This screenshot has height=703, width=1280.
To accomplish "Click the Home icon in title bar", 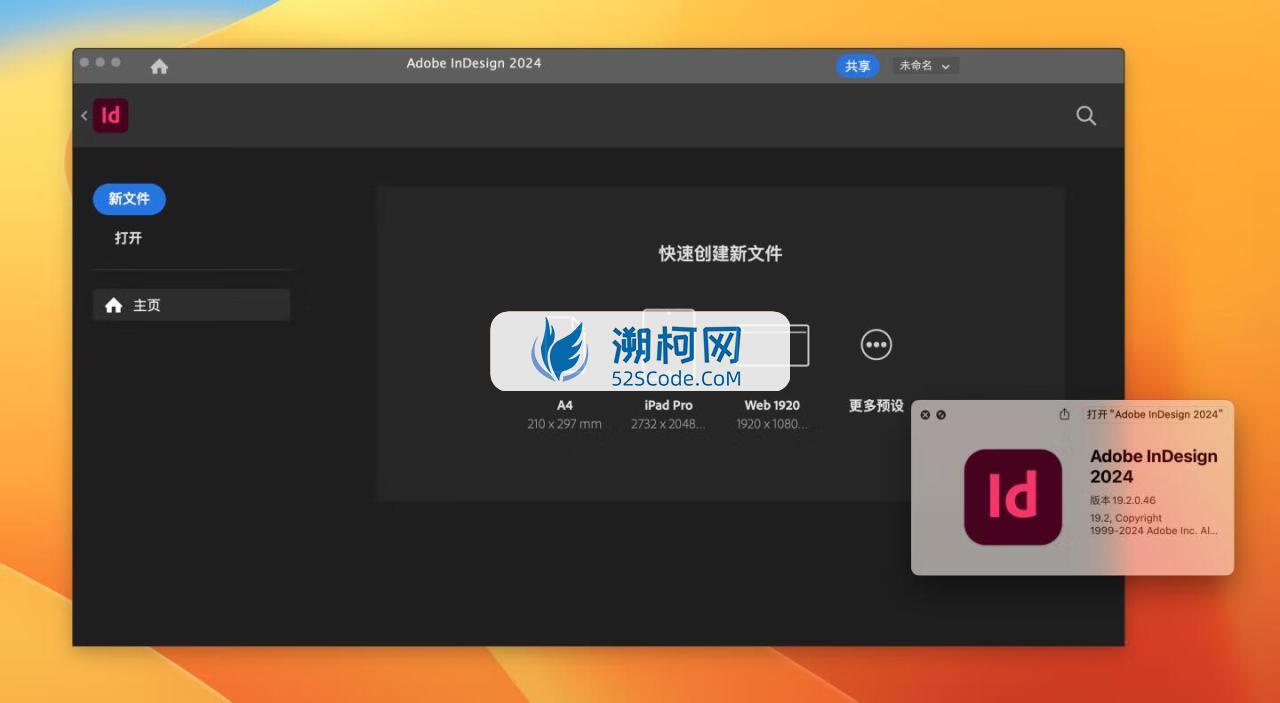I will pyautogui.click(x=159, y=66).
